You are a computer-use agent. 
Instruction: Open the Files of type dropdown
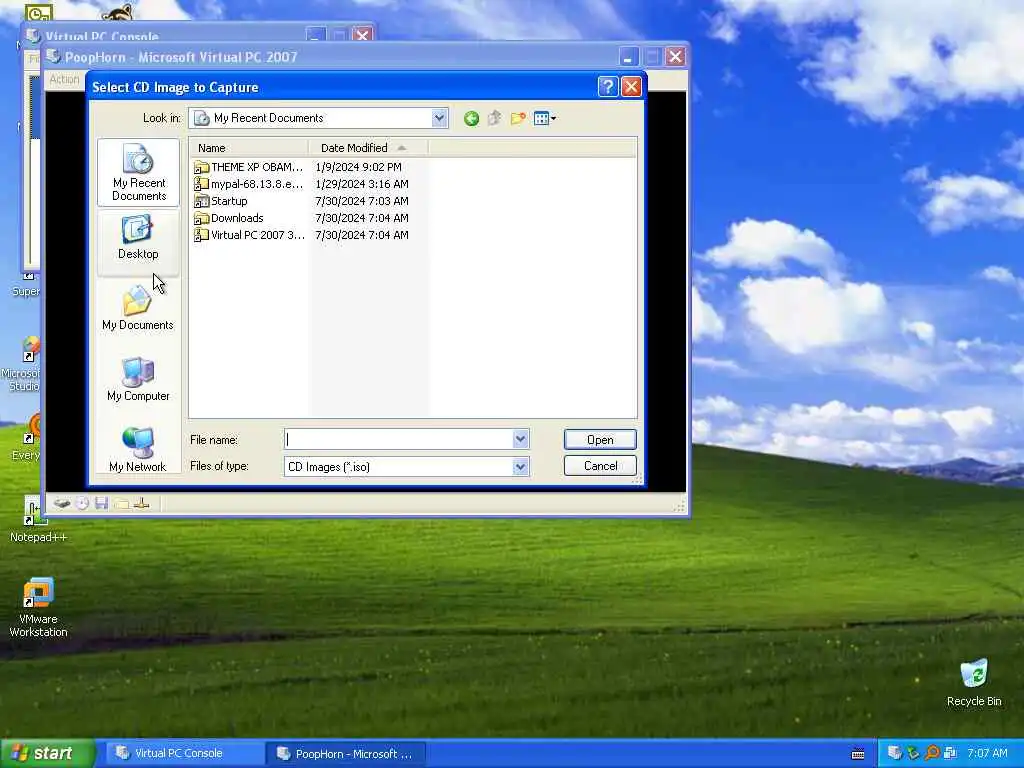(x=520, y=466)
